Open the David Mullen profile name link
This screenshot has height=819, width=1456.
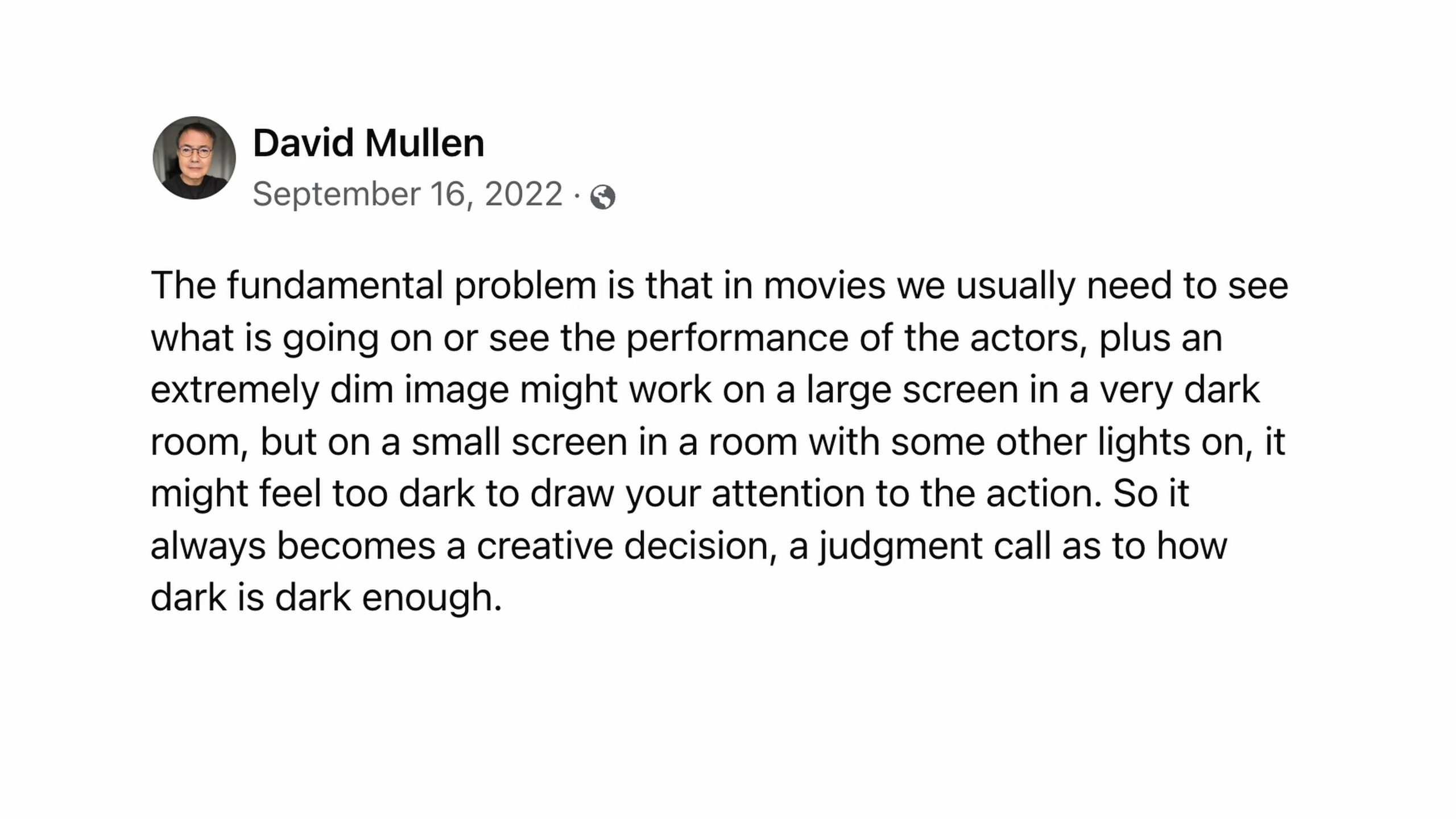369,143
